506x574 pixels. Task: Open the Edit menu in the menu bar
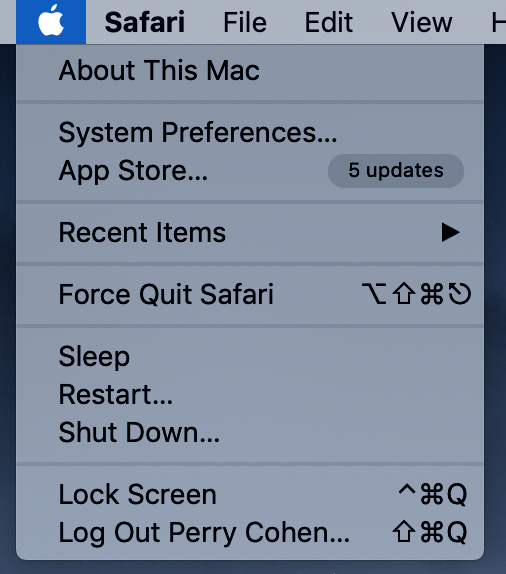coord(328,22)
